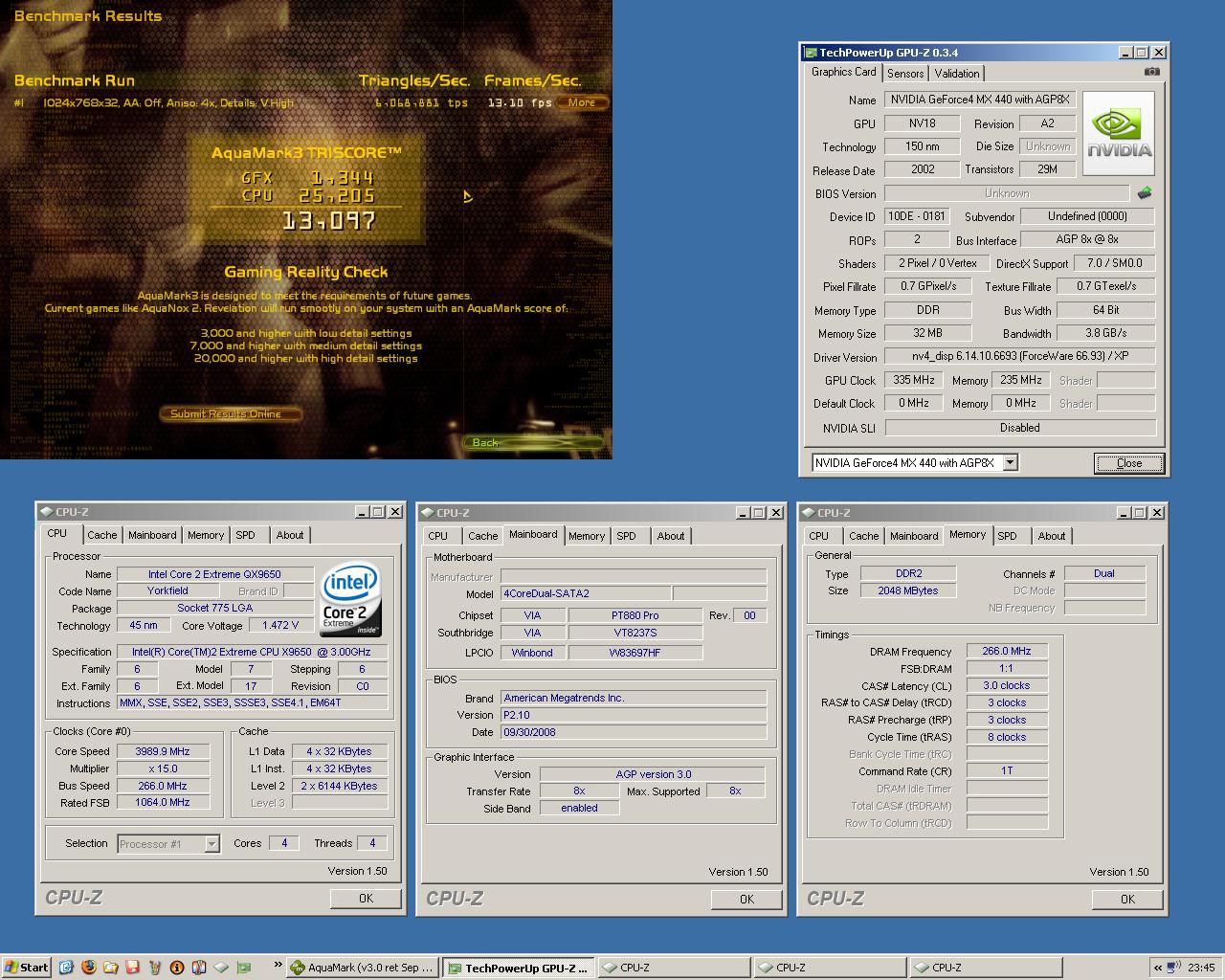
Task: Launch GPU-Z from the green quick launch icon
Action: coord(243,968)
